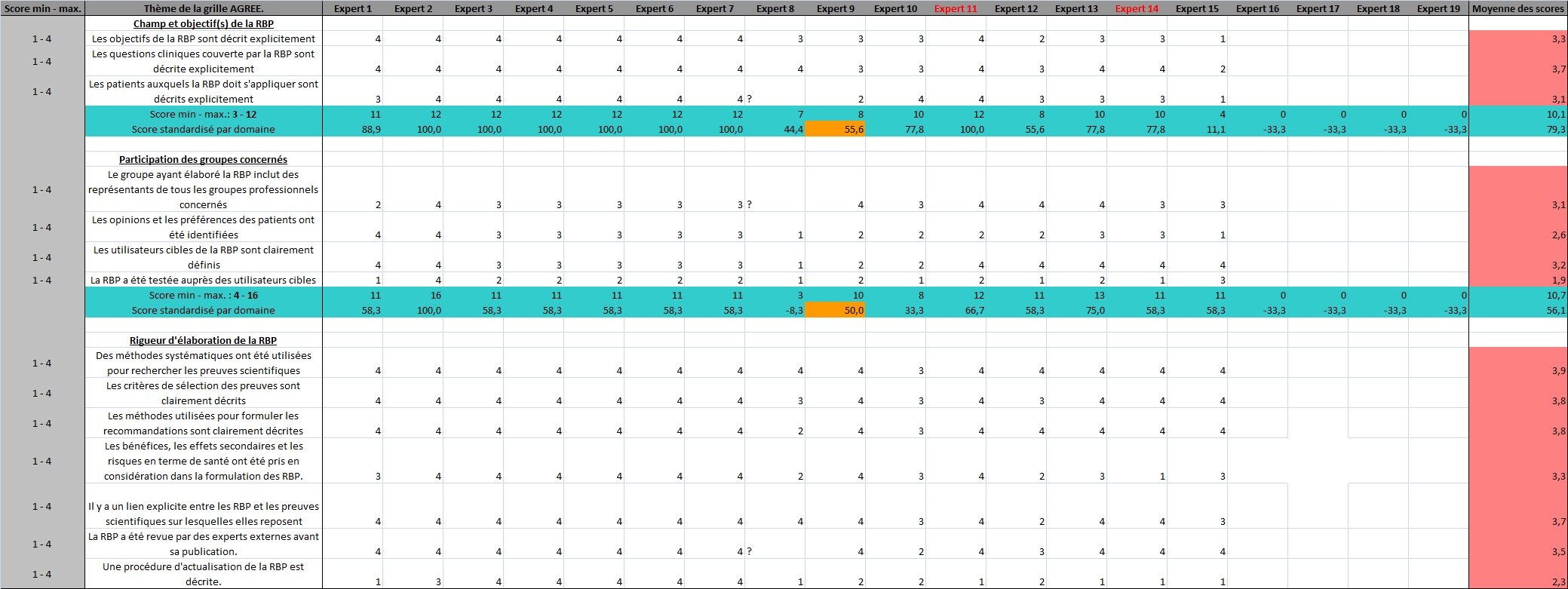Select the 10,1 mean score total cell
1568x589 pixels.
coord(1518,114)
